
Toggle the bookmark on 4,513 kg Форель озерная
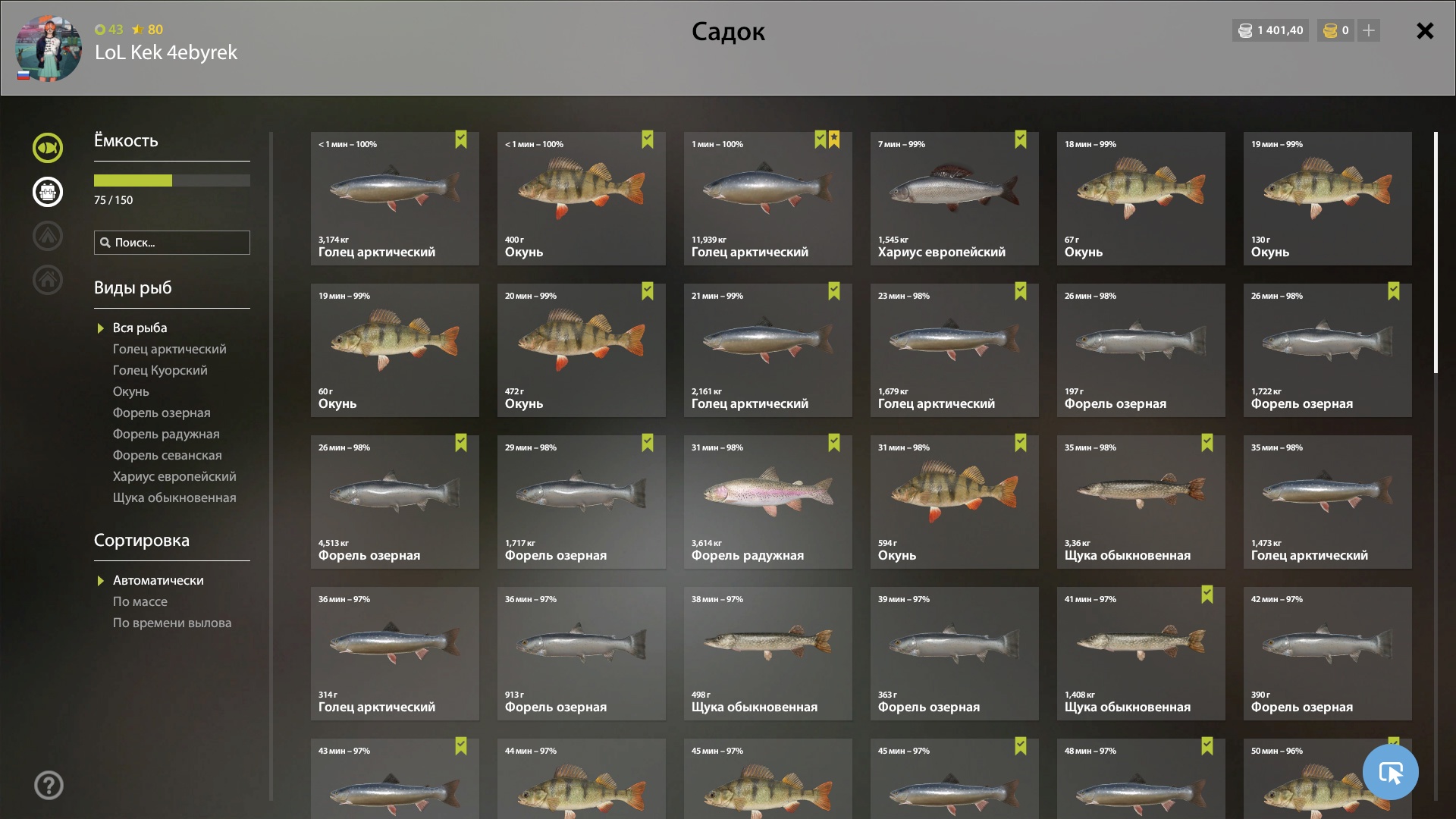(461, 443)
